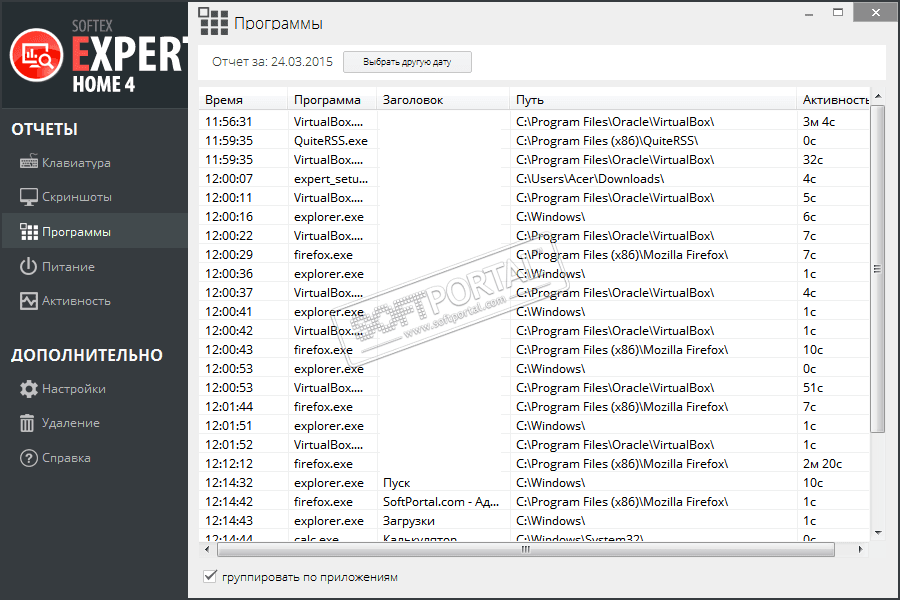Click the 51с activity value
This screenshot has height=600, width=900.
(813, 388)
